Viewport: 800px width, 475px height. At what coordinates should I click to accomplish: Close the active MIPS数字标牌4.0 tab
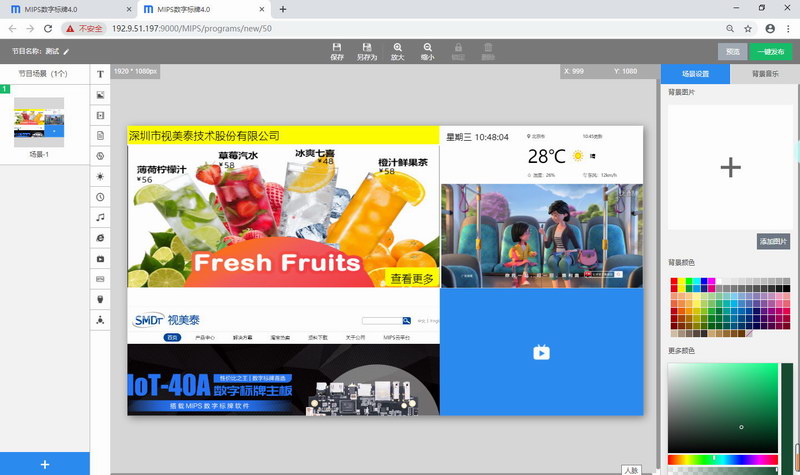[262, 9]
